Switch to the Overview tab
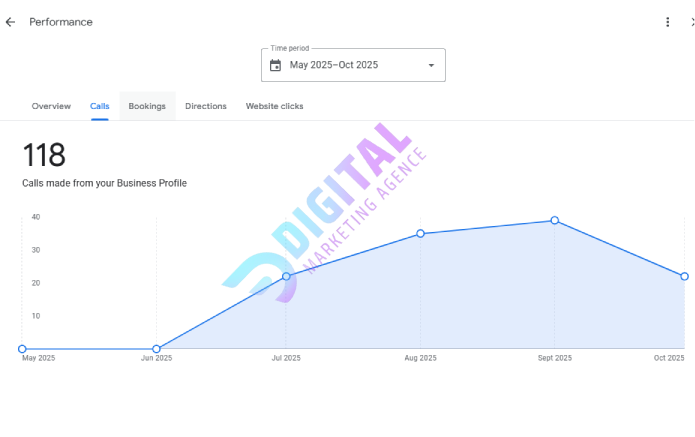This screenshot has height=437, width=695. click(x=51, y=106)
